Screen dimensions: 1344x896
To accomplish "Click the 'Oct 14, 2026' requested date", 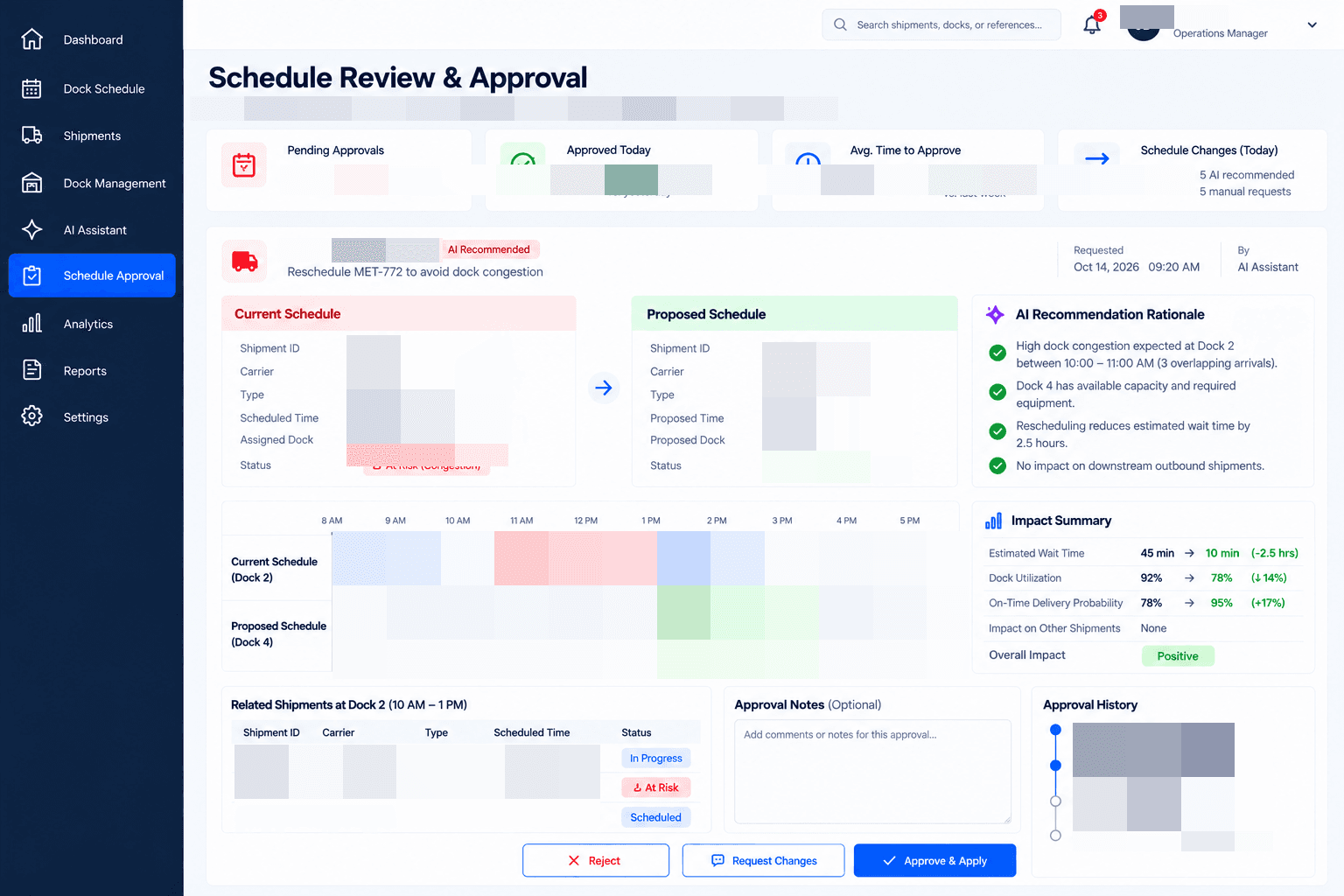I will (x=1106, y=267).
